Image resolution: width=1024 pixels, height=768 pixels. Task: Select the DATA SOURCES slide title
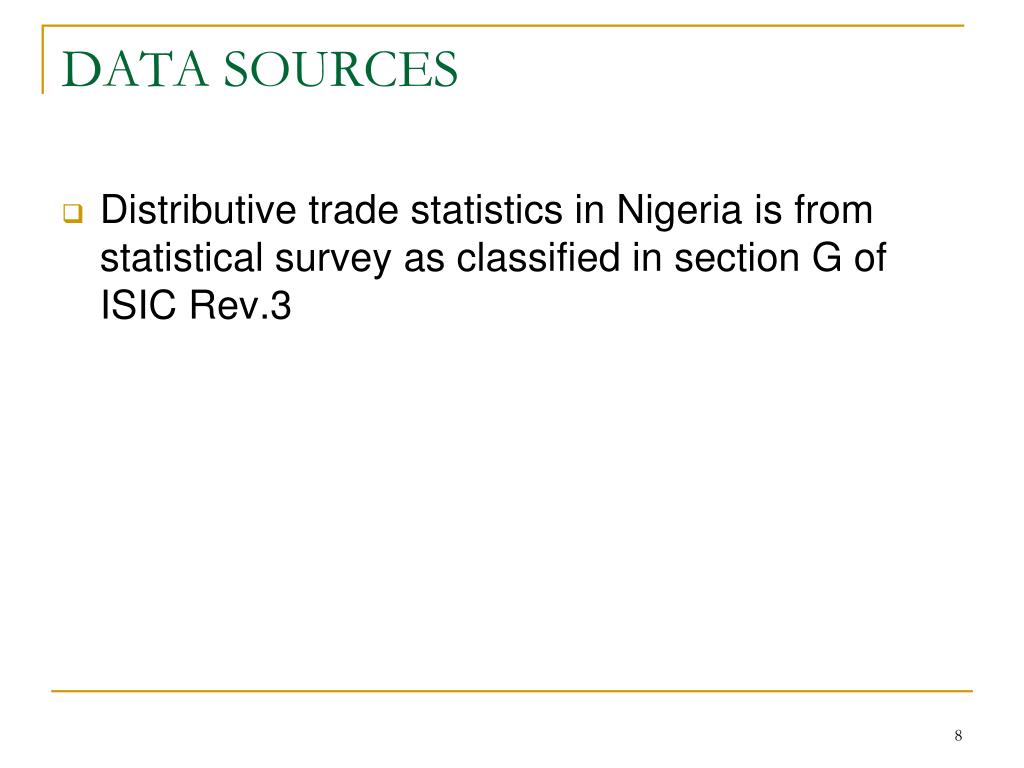tap(260, 69)
